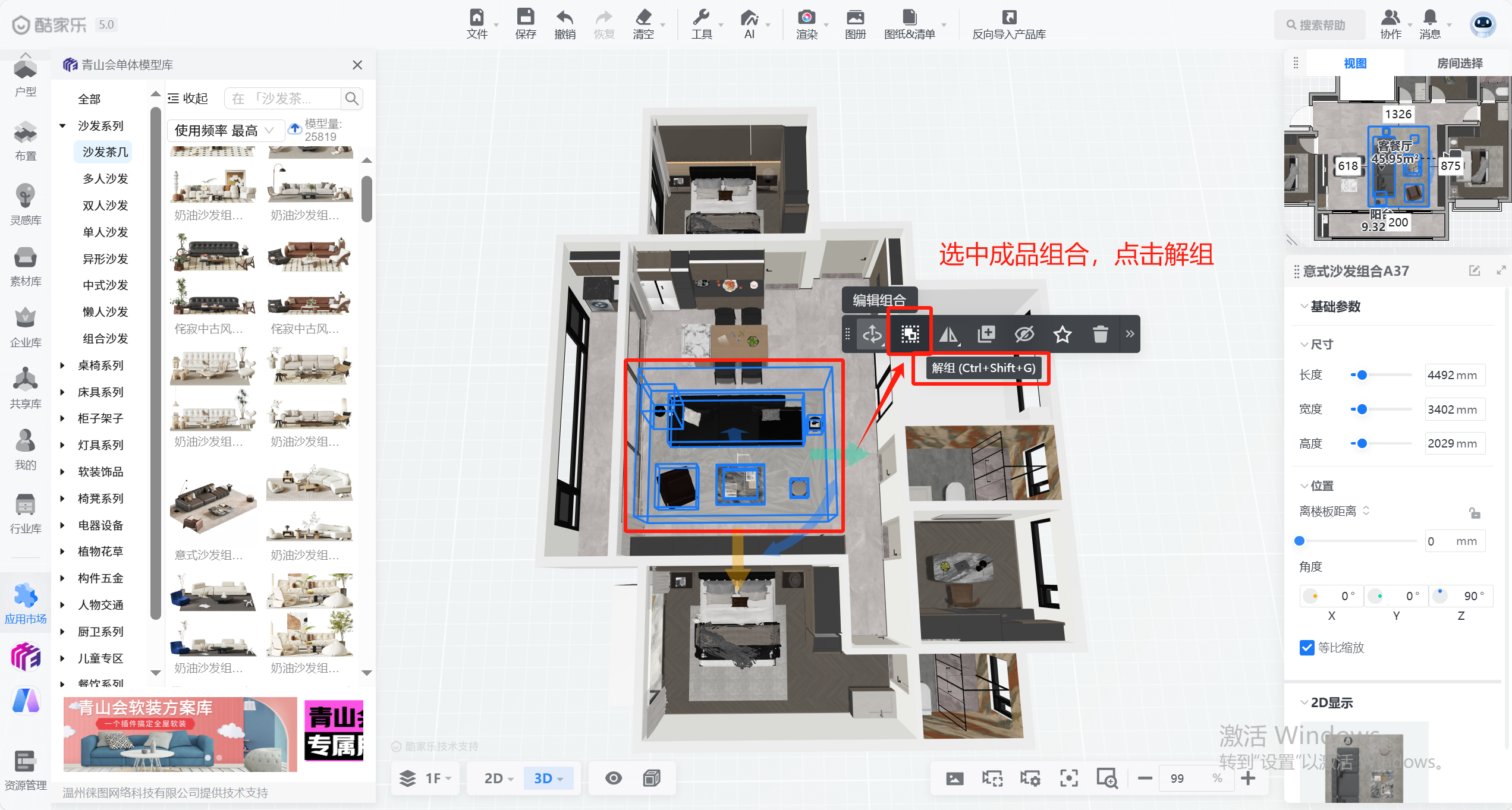
Task: Open the 使用频率 最高 sort dropdown
Action: coord(224,130)
